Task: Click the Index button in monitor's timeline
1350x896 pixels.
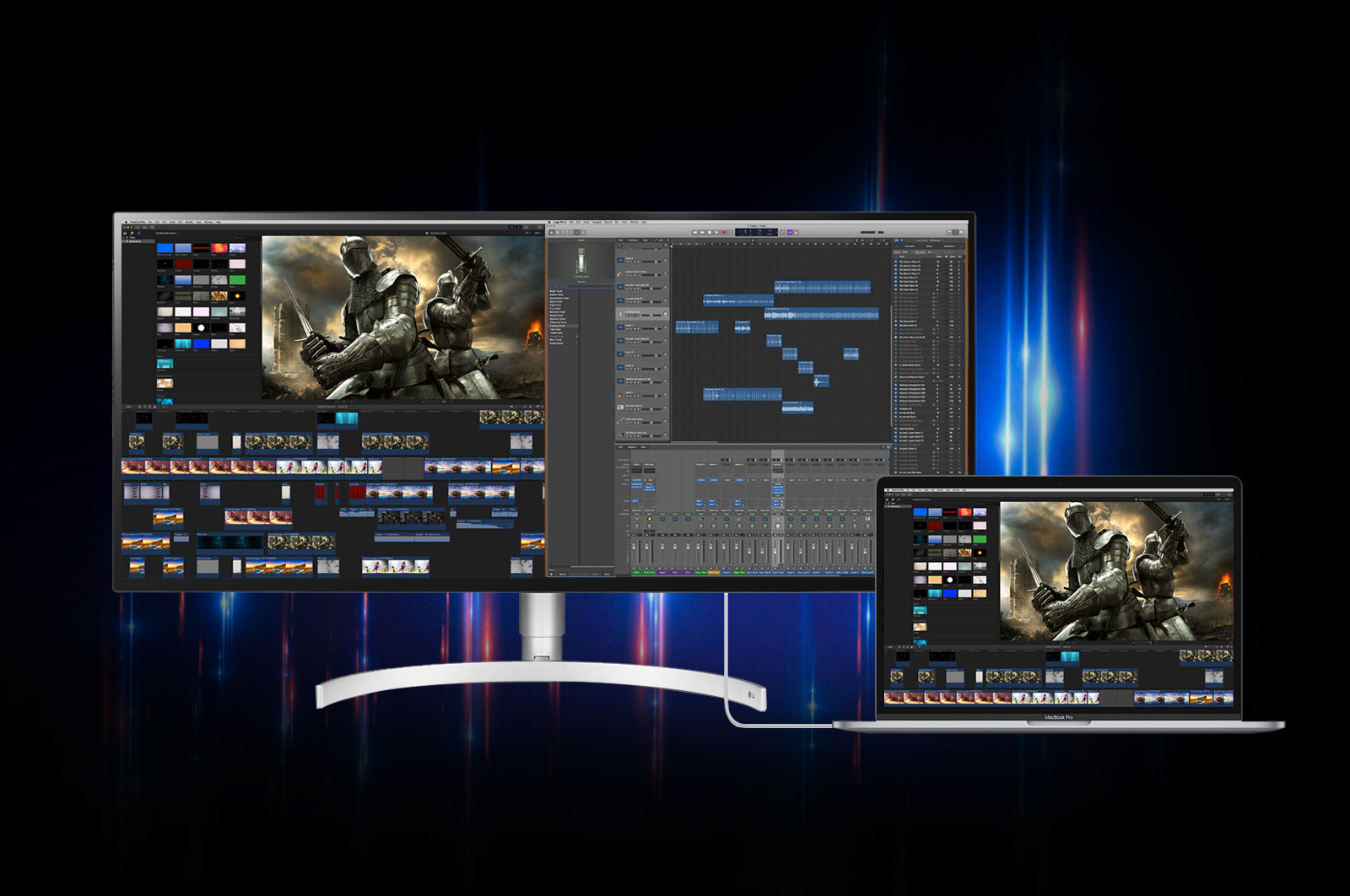Action: pyautogui.click(x=128, y=407)
